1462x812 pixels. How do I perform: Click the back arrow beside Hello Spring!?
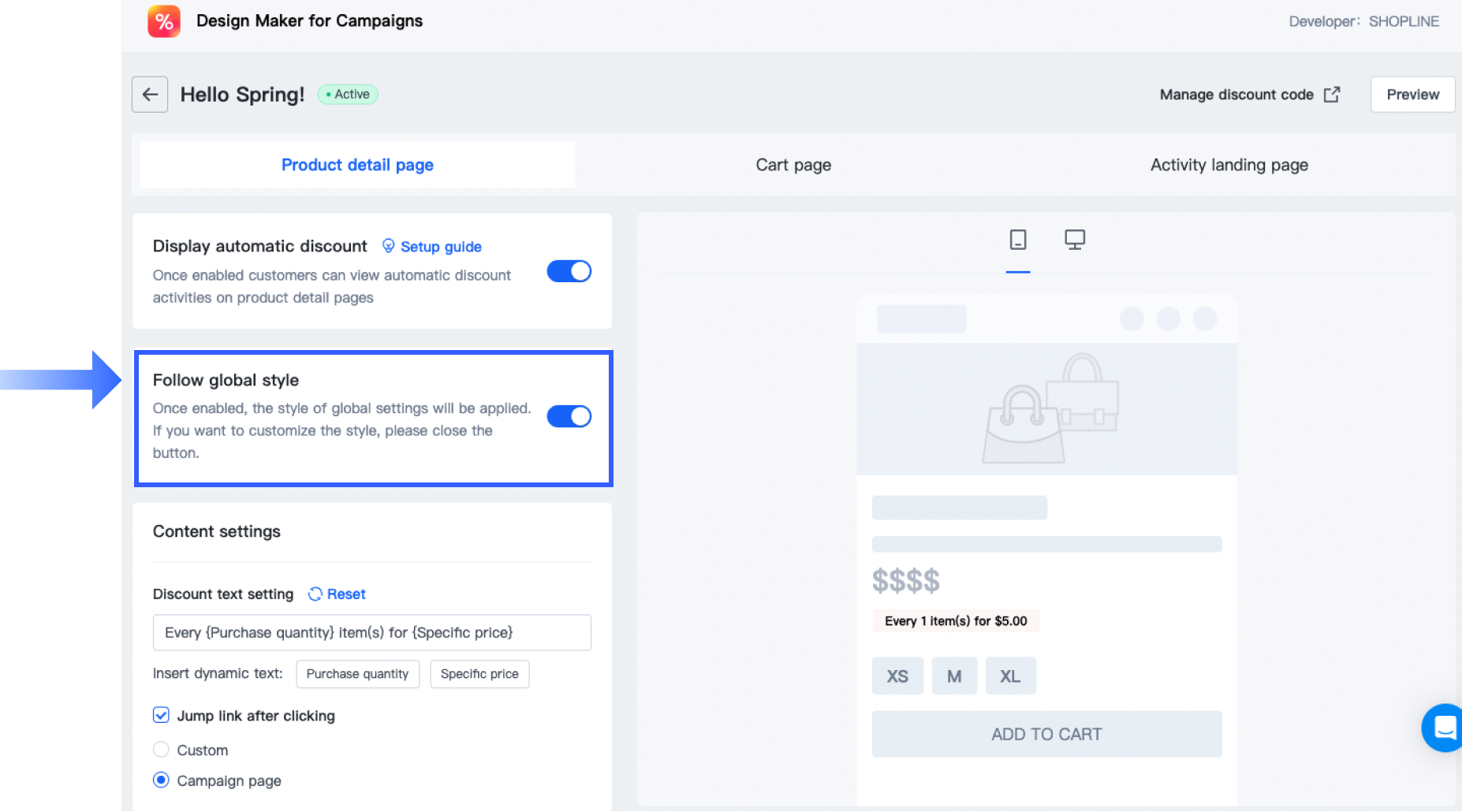(150, 94)
